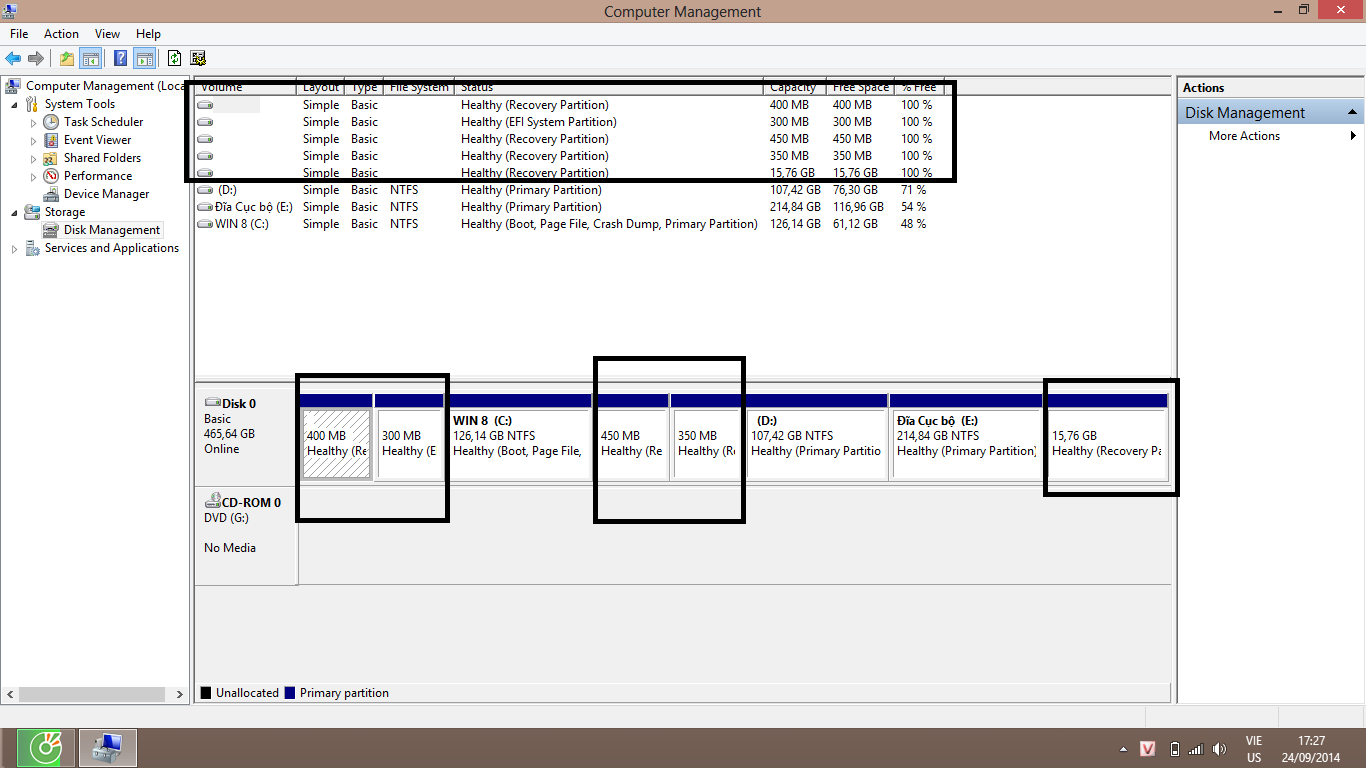Click the Settings toolbar icon beside Refresh

[198, 58]
